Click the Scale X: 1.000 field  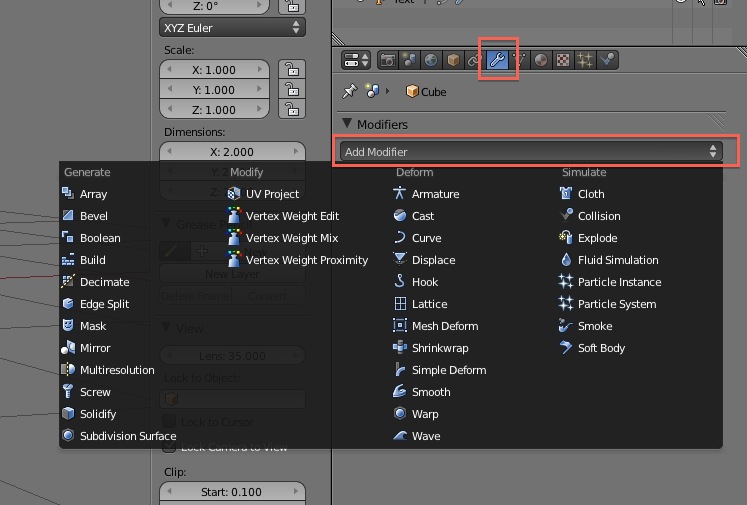pos(214,70)
